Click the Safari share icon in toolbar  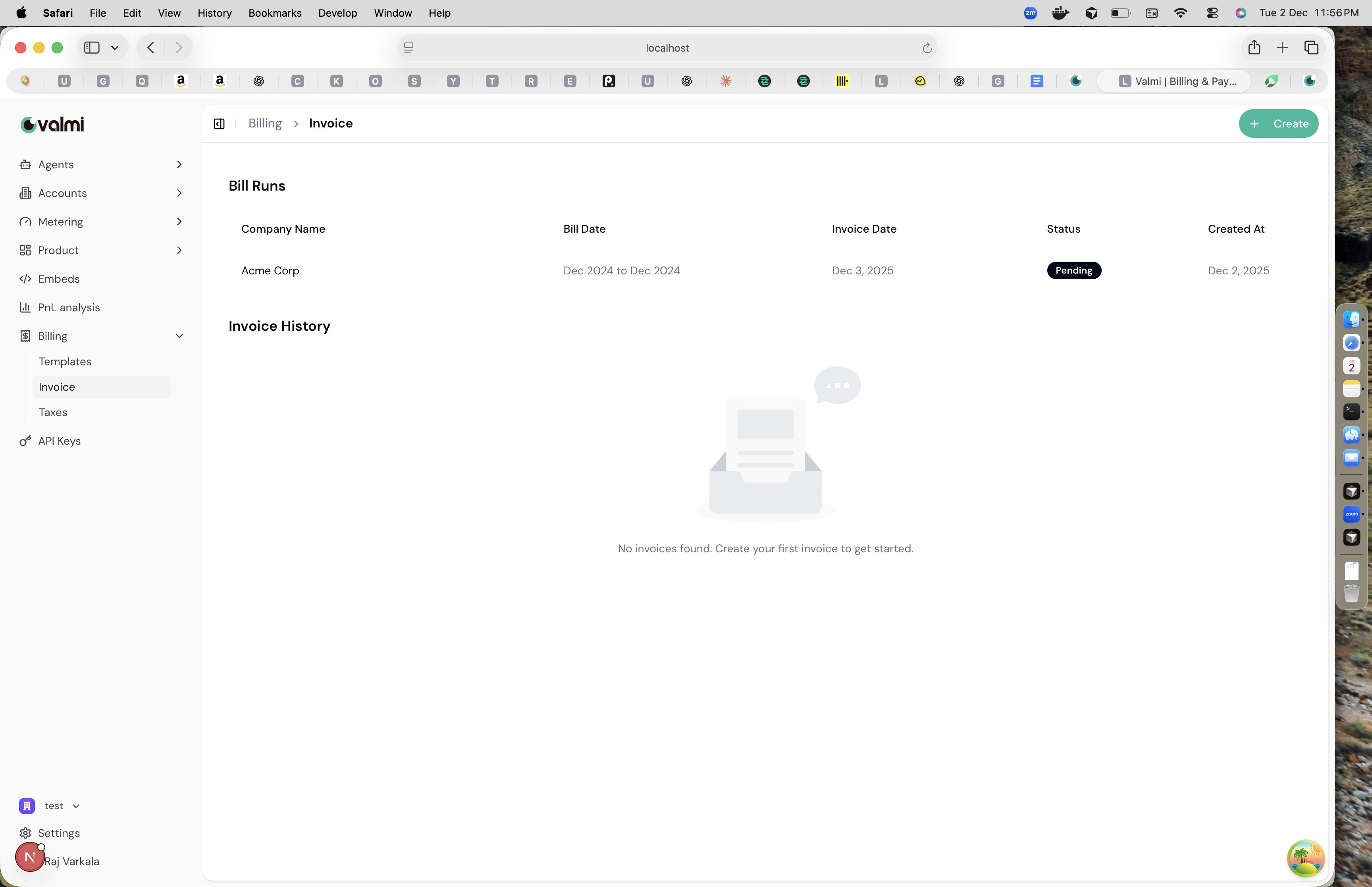1253,47
